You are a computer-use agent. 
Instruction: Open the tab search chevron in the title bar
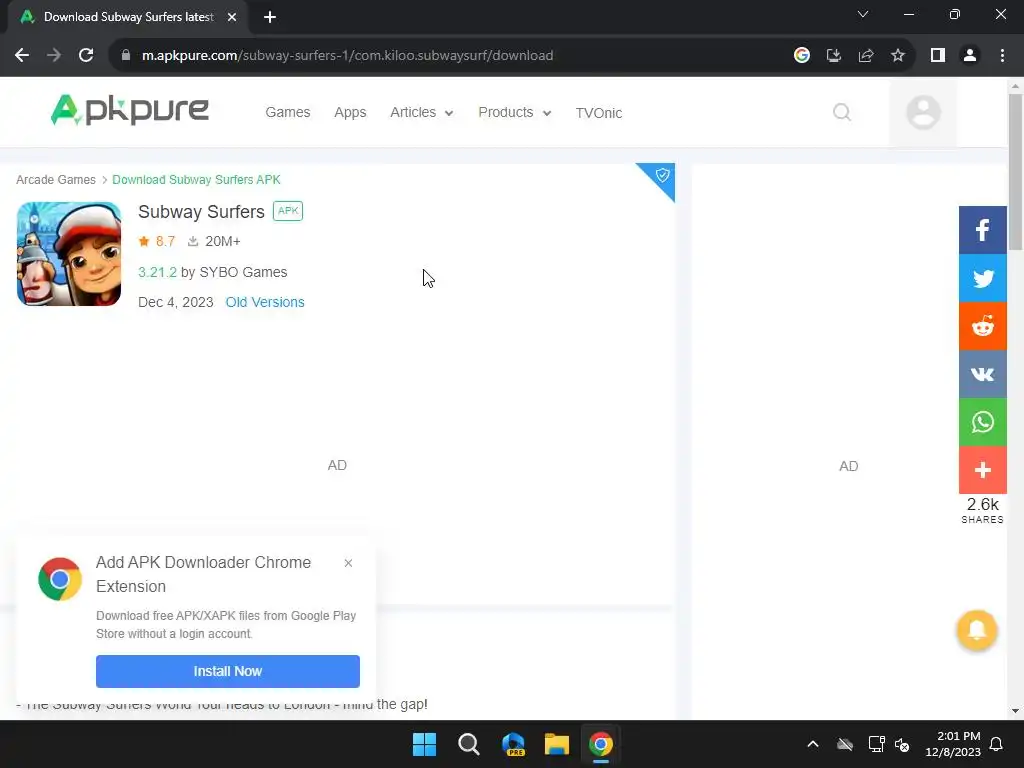click(x=863, y=14)
